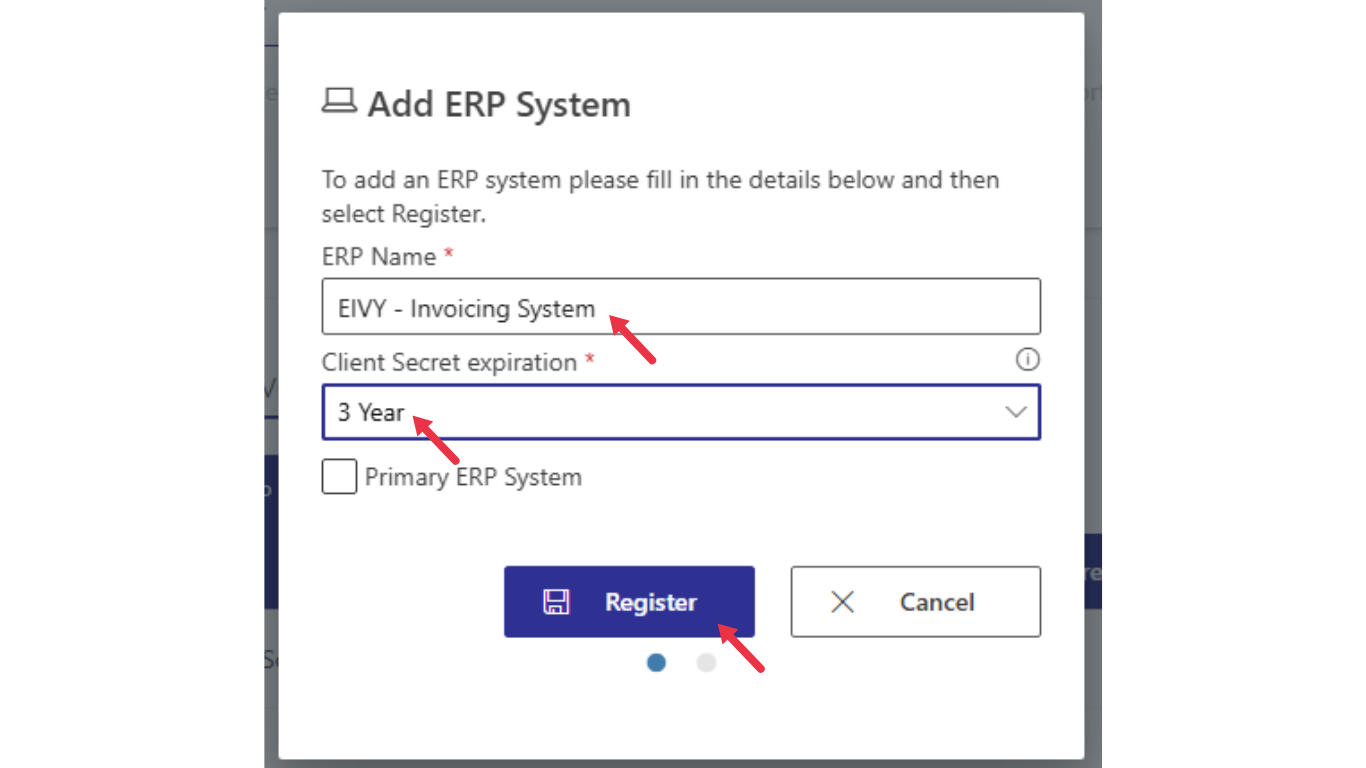
Task: Click dimmed page area right of dialog
Action: pyautogui.click(x=1093, y=384)
